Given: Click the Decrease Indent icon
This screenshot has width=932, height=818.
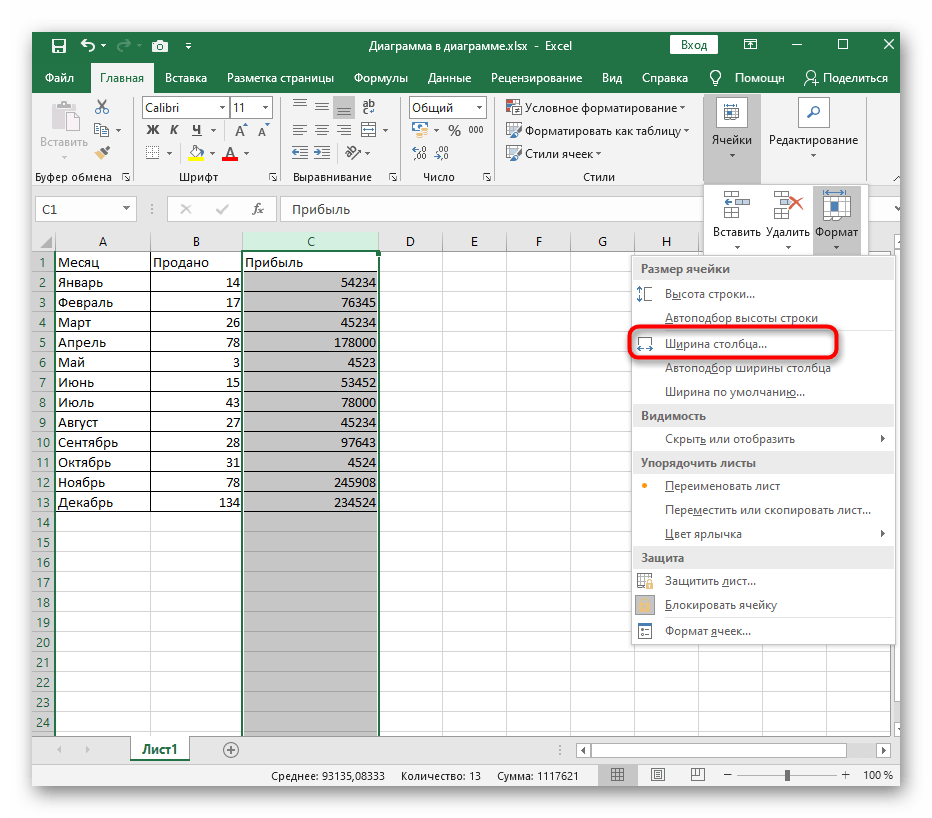Looking at the screenshot, I should pos(300,153).
